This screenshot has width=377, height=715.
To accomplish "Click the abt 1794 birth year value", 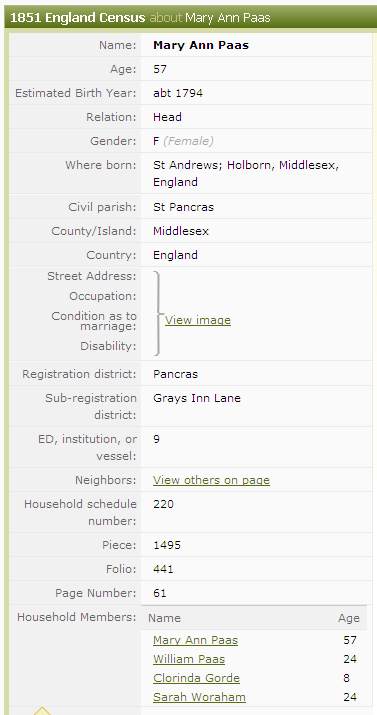I will click(178, 93).
